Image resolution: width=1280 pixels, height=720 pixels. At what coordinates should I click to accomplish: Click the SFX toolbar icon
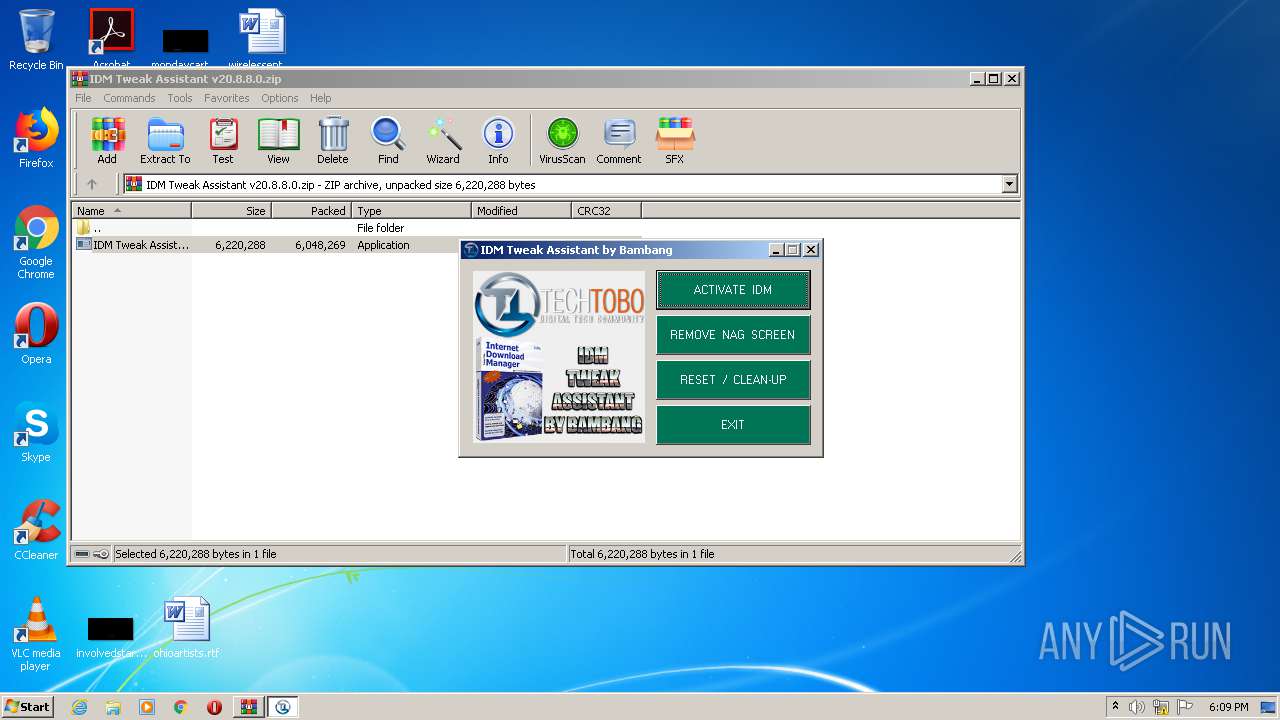coord(675,140)
